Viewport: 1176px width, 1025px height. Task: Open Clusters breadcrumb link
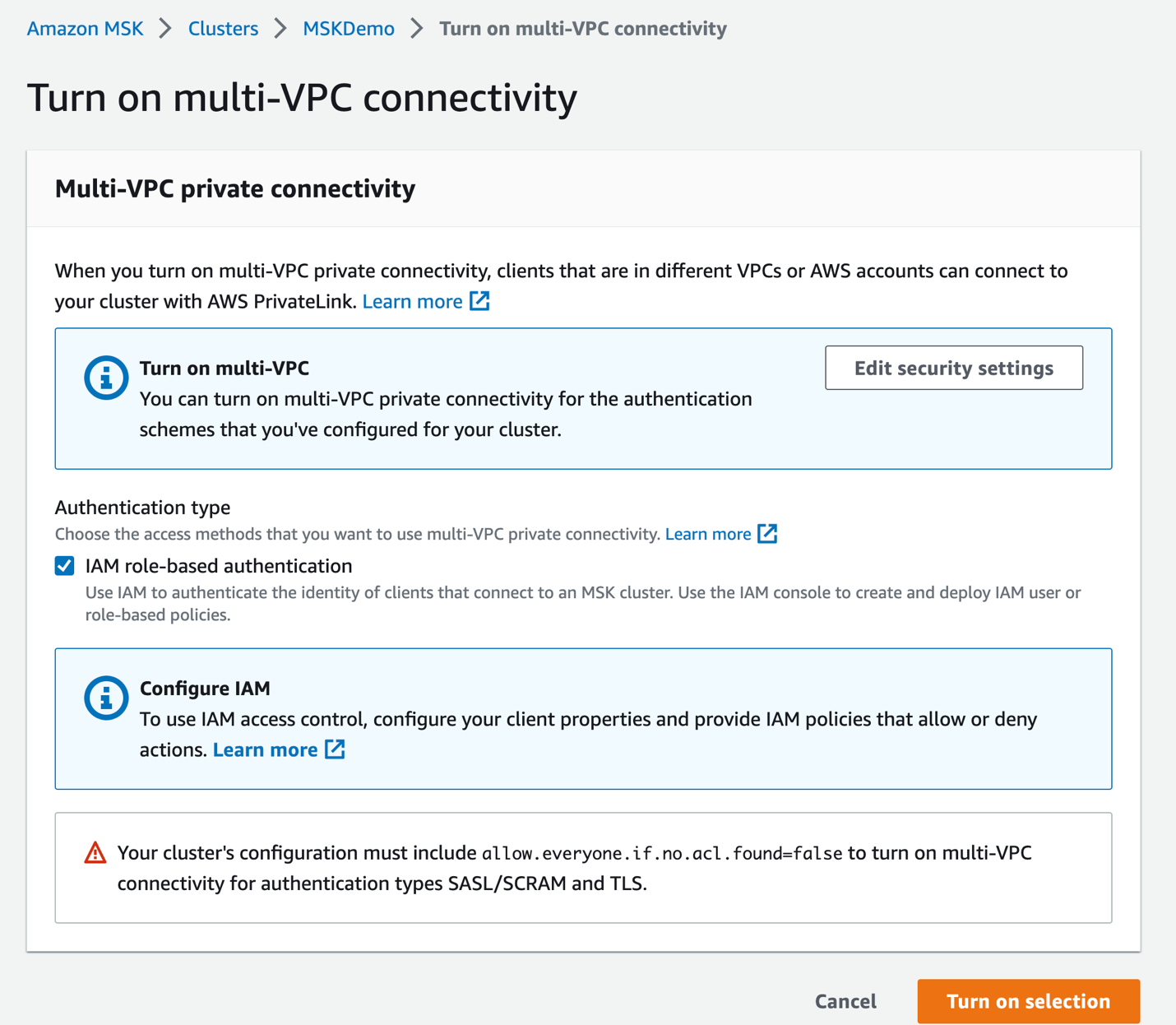click(223, 29)
